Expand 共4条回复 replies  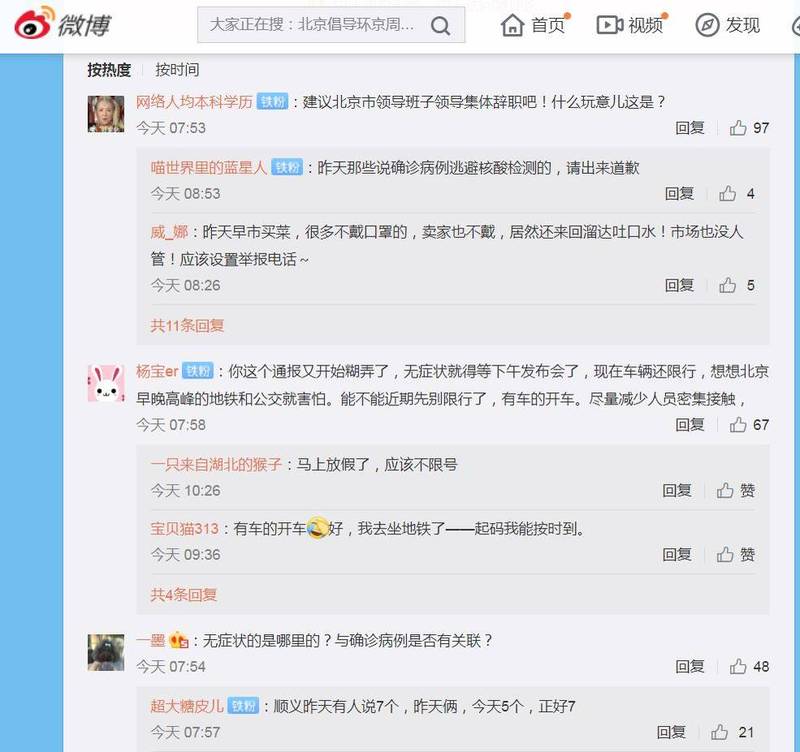point(184,595)
